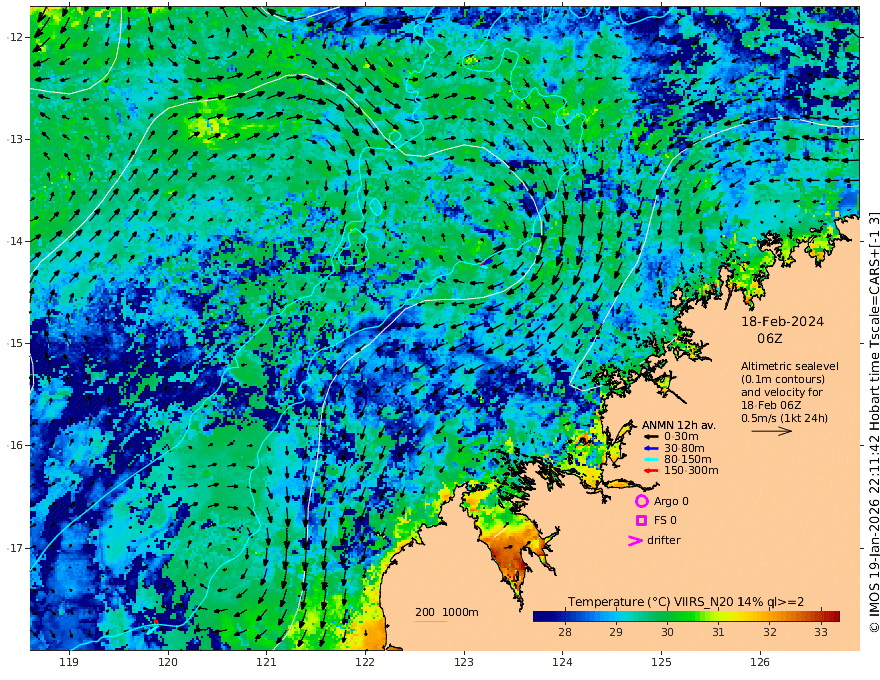Click the '30-80m' depth label

click(684, 448)
